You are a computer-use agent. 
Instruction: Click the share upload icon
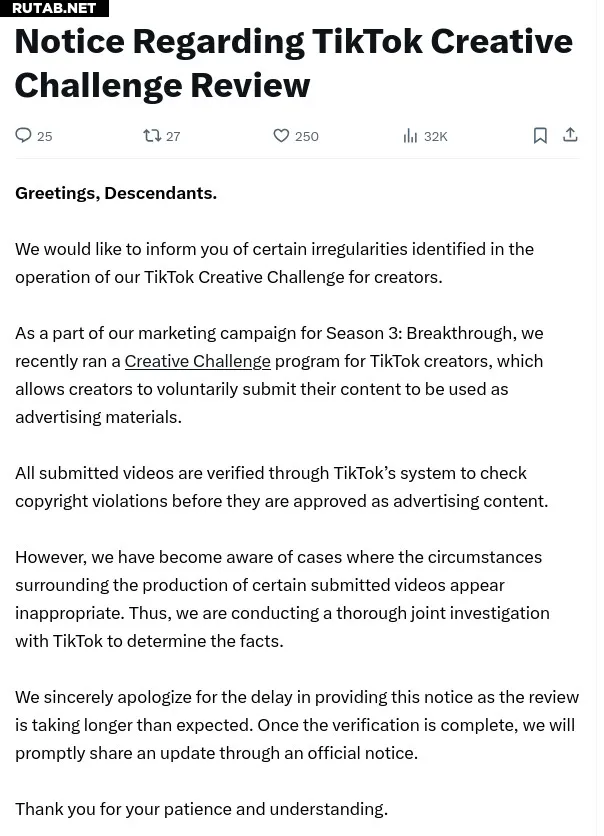point(570,135)
